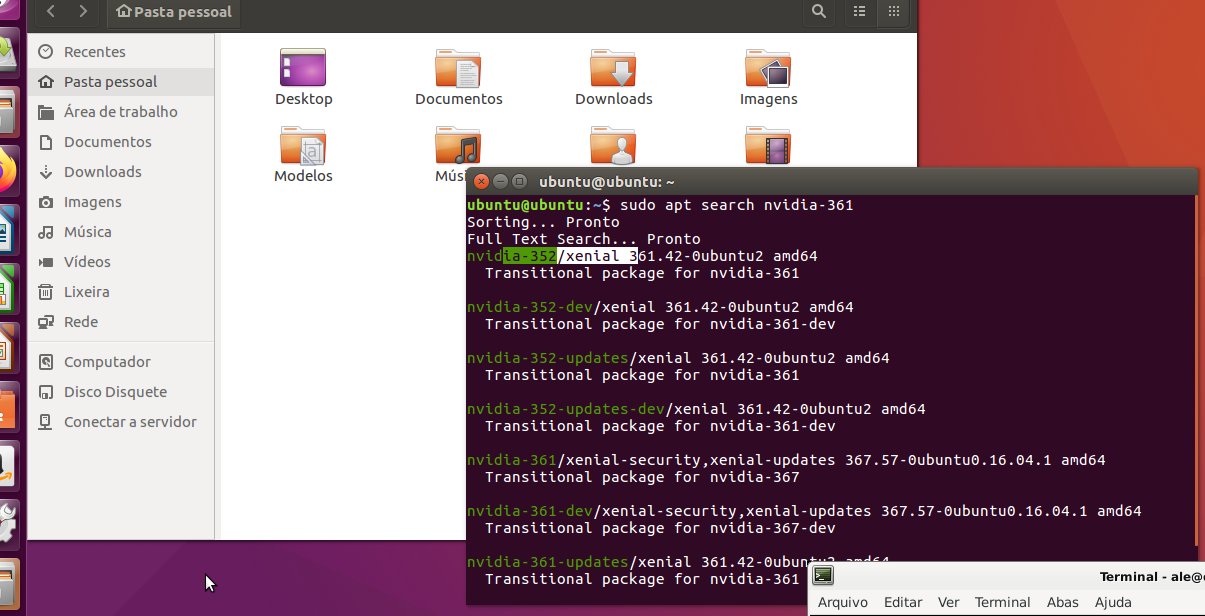Open the Abas menu in Terminal

(x=1063, y=602)
